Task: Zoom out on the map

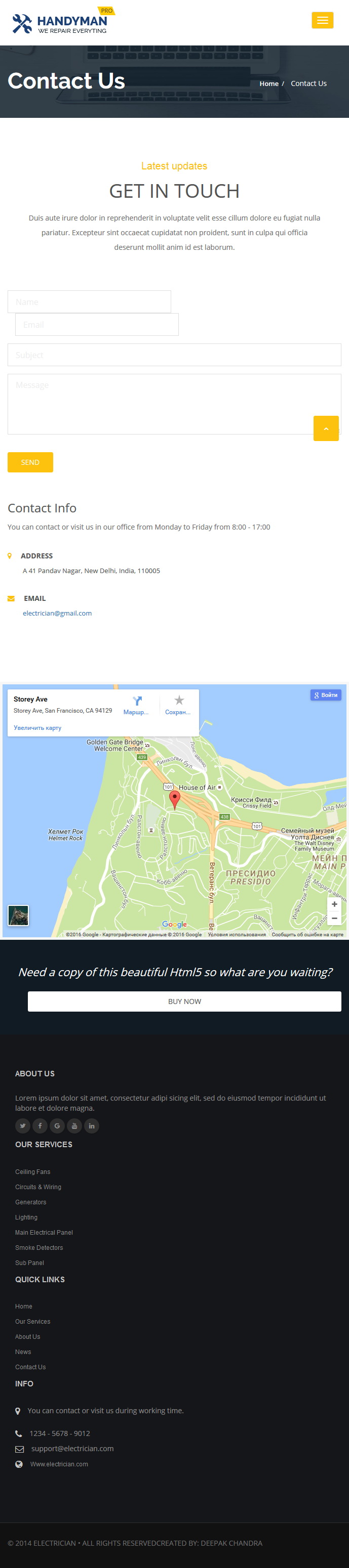Action: (334, 919)
